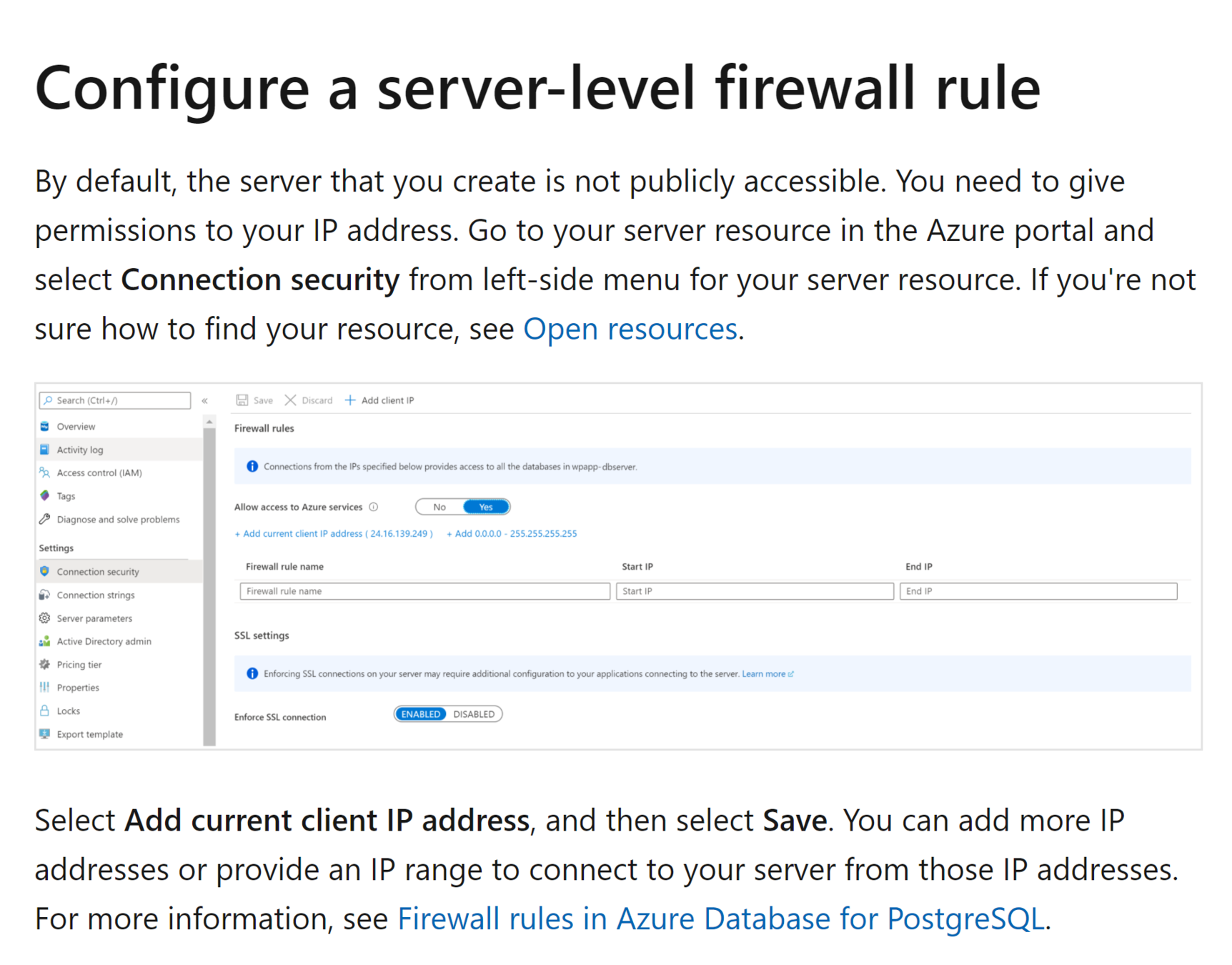Open Activity log menu item

pos(119,450)
